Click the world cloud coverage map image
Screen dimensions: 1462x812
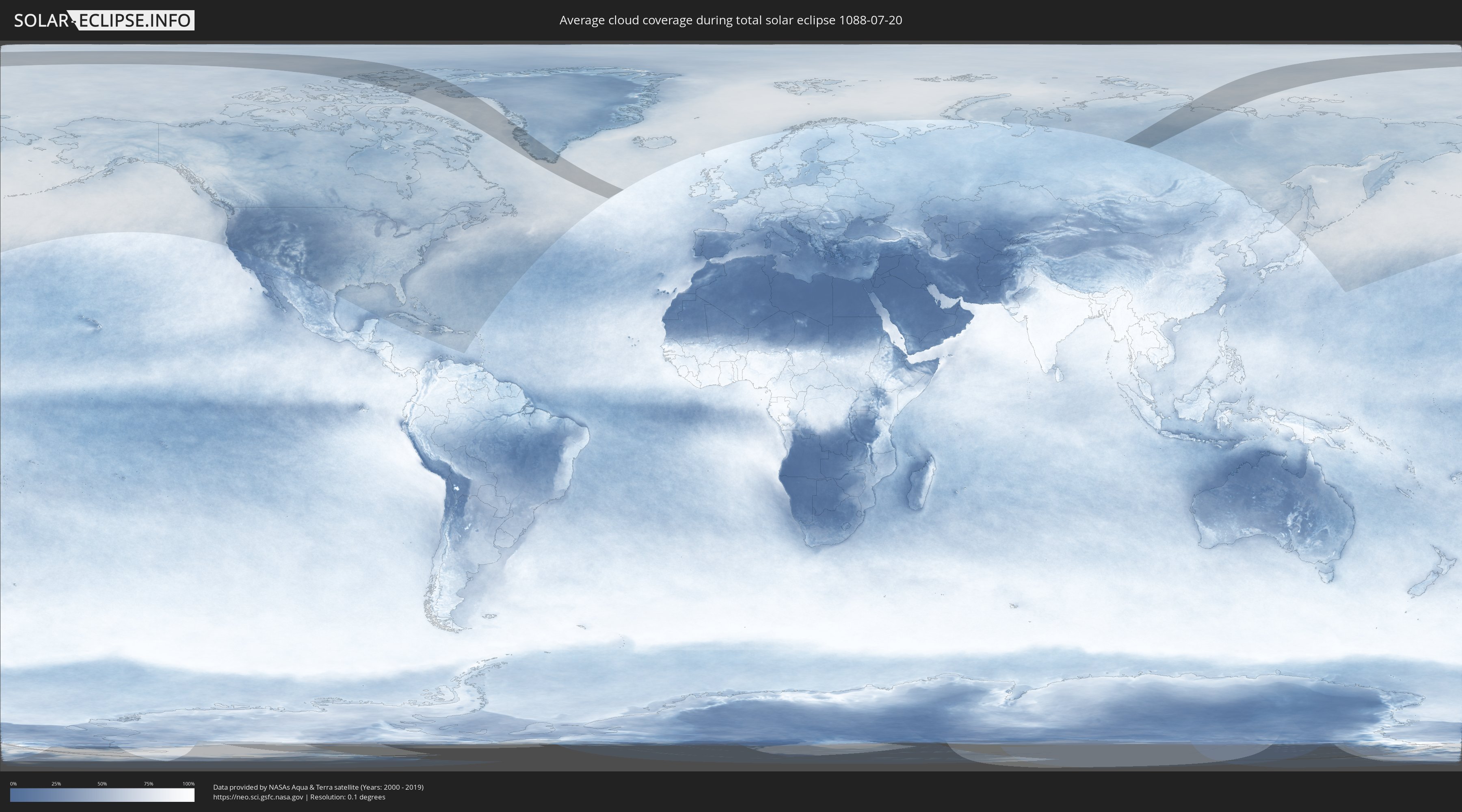pos(731,405)
